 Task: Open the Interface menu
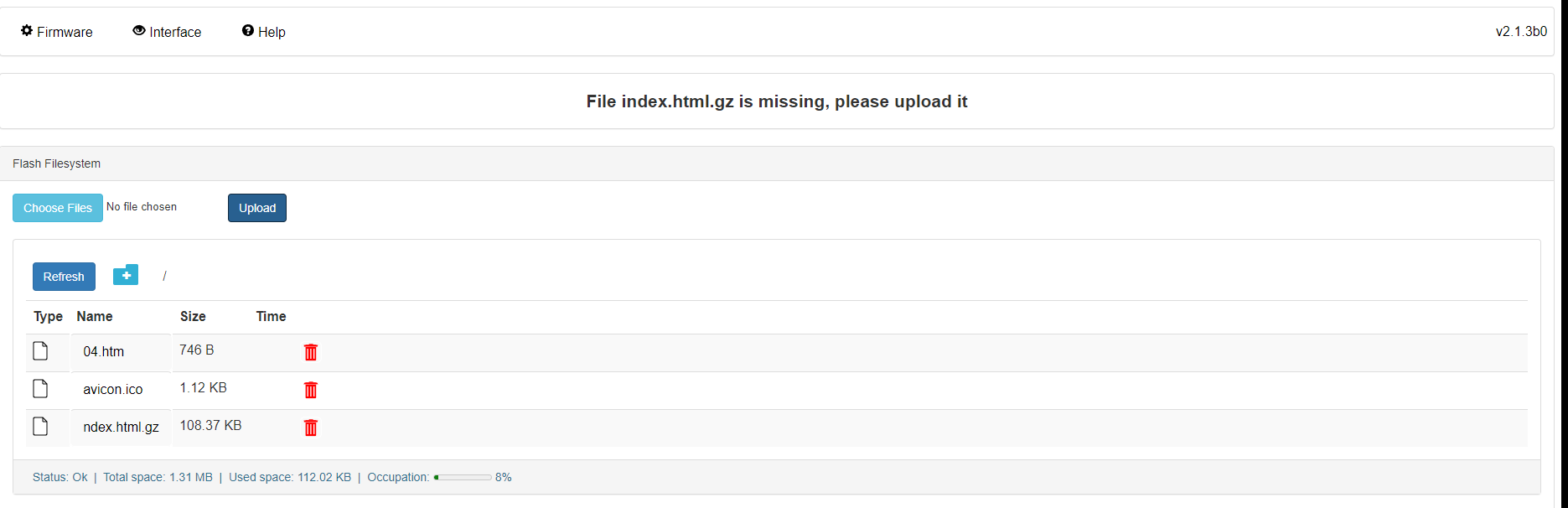click(167, 32)
